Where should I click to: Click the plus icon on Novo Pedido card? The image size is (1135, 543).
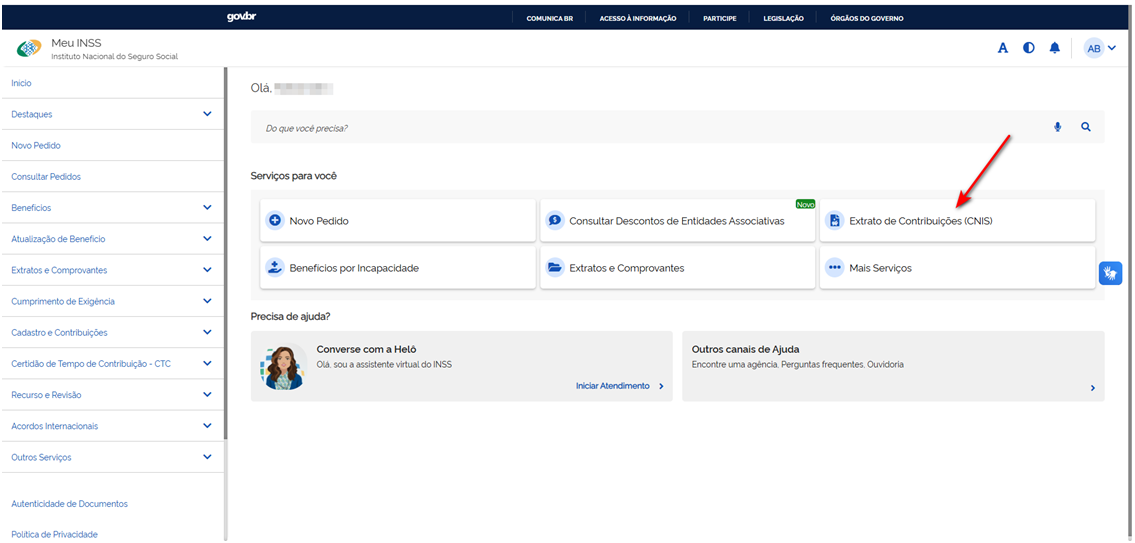pos(274,221)
